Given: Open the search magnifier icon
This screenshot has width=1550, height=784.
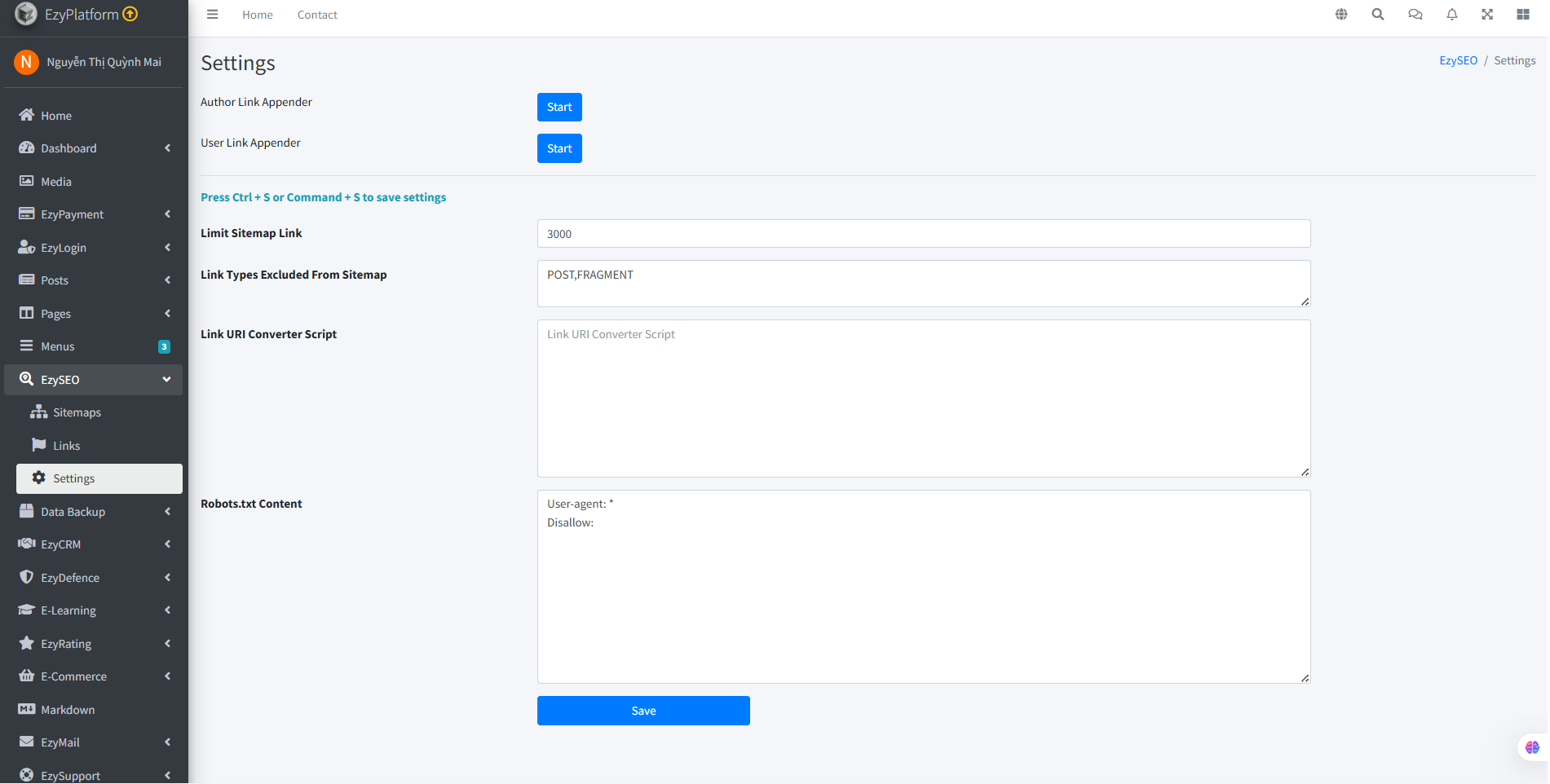Looking at the screenshot, I should 1378,15.
